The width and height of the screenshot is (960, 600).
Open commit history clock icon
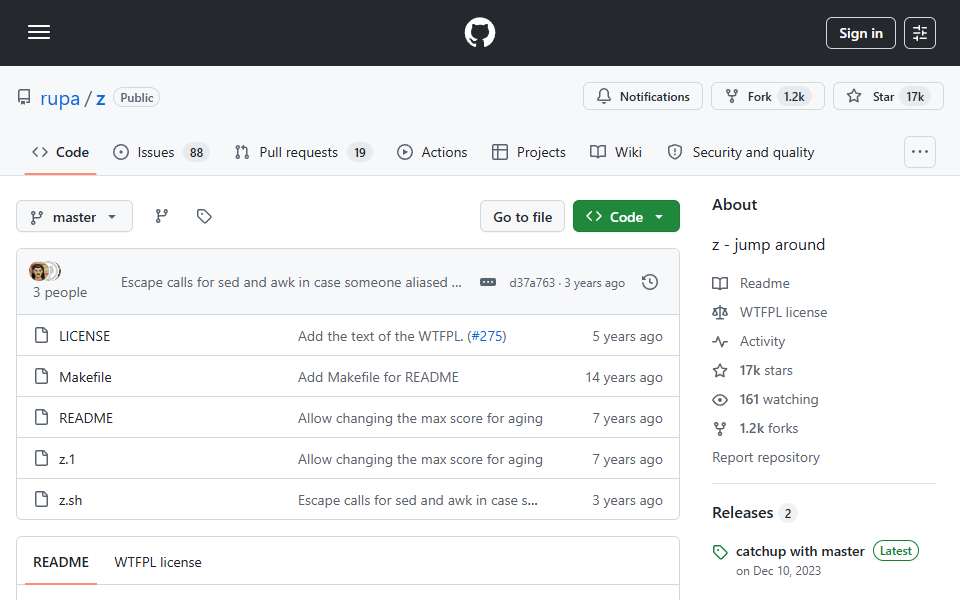pyautogui.click(x=650, y=282)
